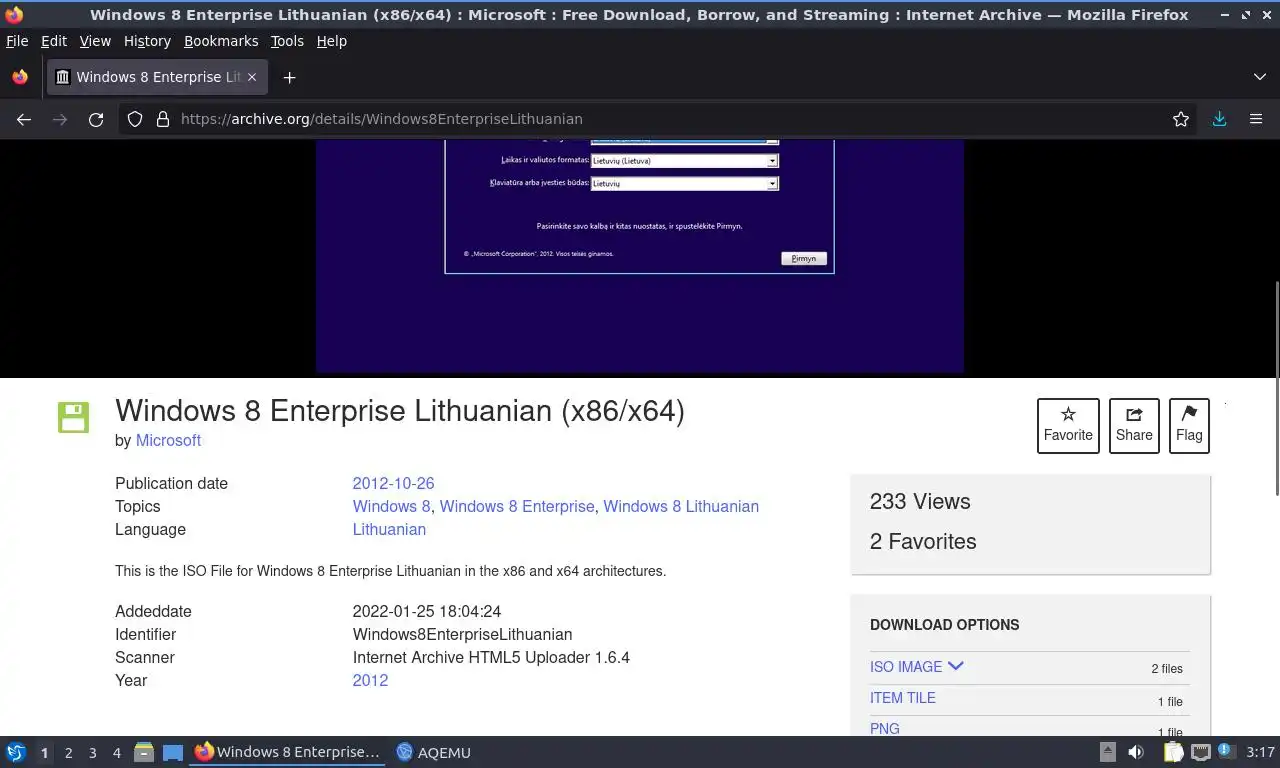
Task: Open the Tools menu
Action: pos(287,41)
